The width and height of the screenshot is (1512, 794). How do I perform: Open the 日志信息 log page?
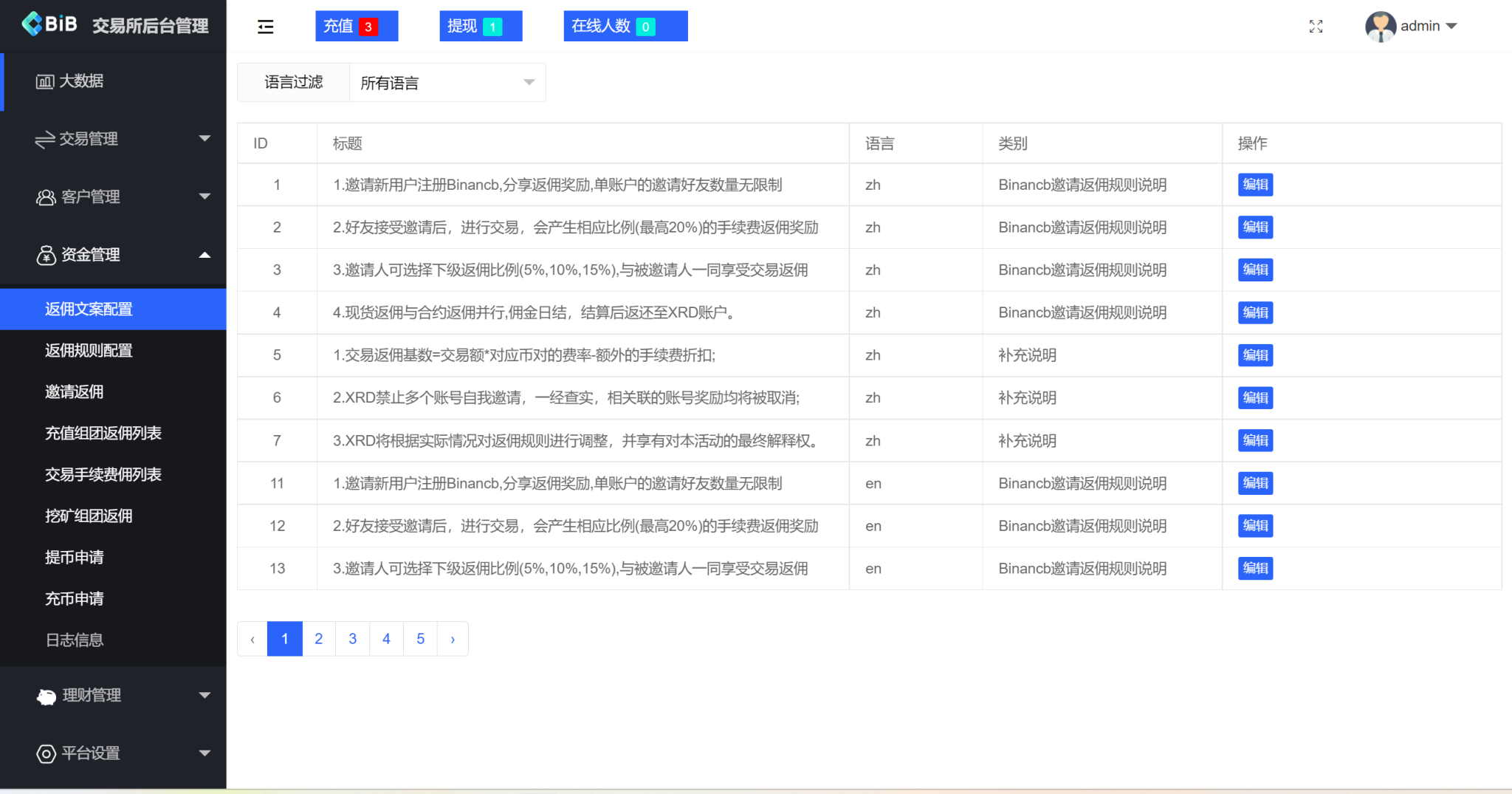(x=75, y=640)
